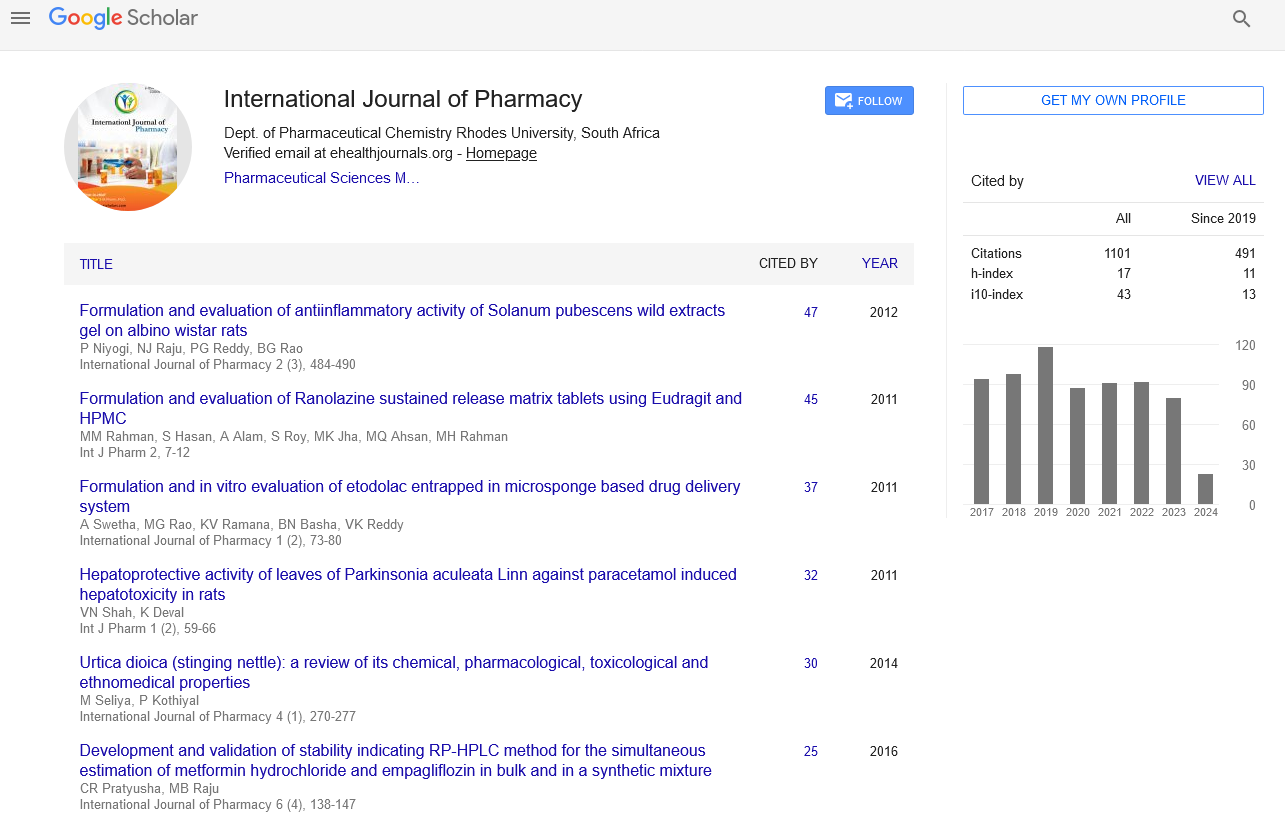1285x823 pixels.
Task: Click the Citations row label
Action: pyautogui.click(x=996, y=253)
